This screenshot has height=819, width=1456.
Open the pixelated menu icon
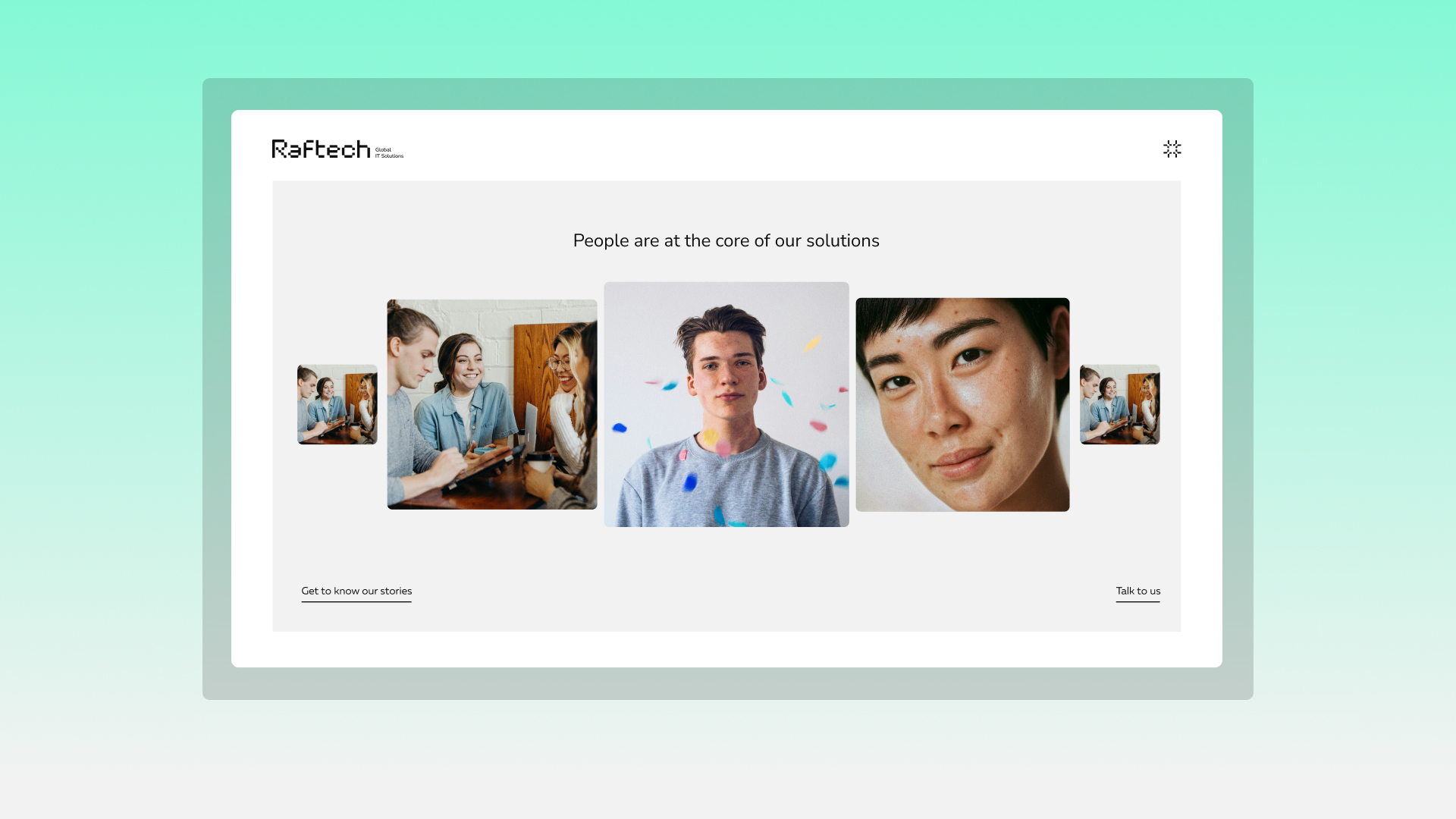1172,149
